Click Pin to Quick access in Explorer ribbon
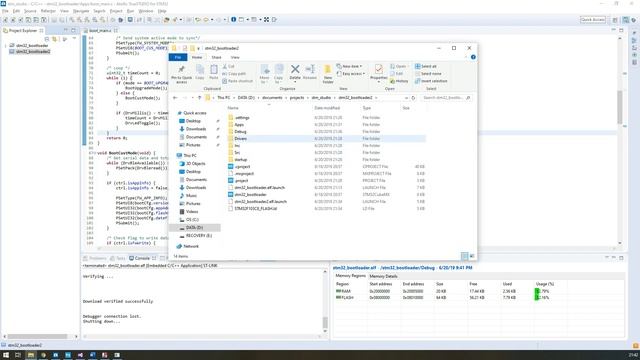 tap(181, 74)
